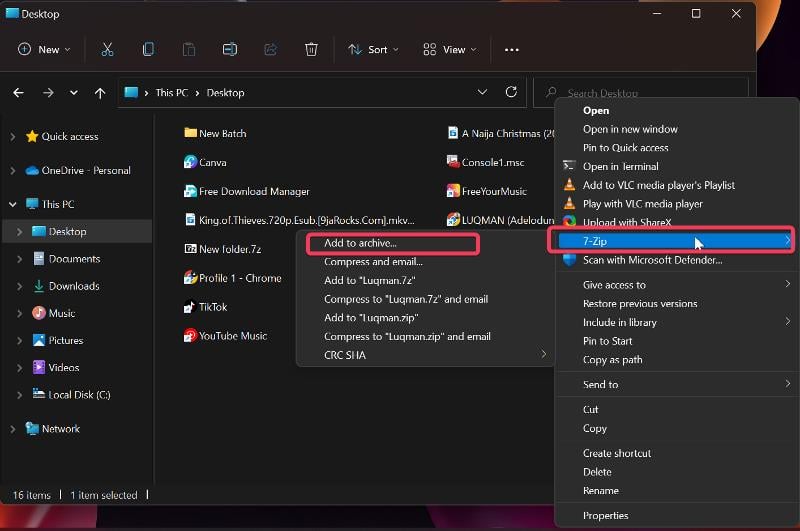Open the three-dot See more menu
800x531 pixels.
512,49
